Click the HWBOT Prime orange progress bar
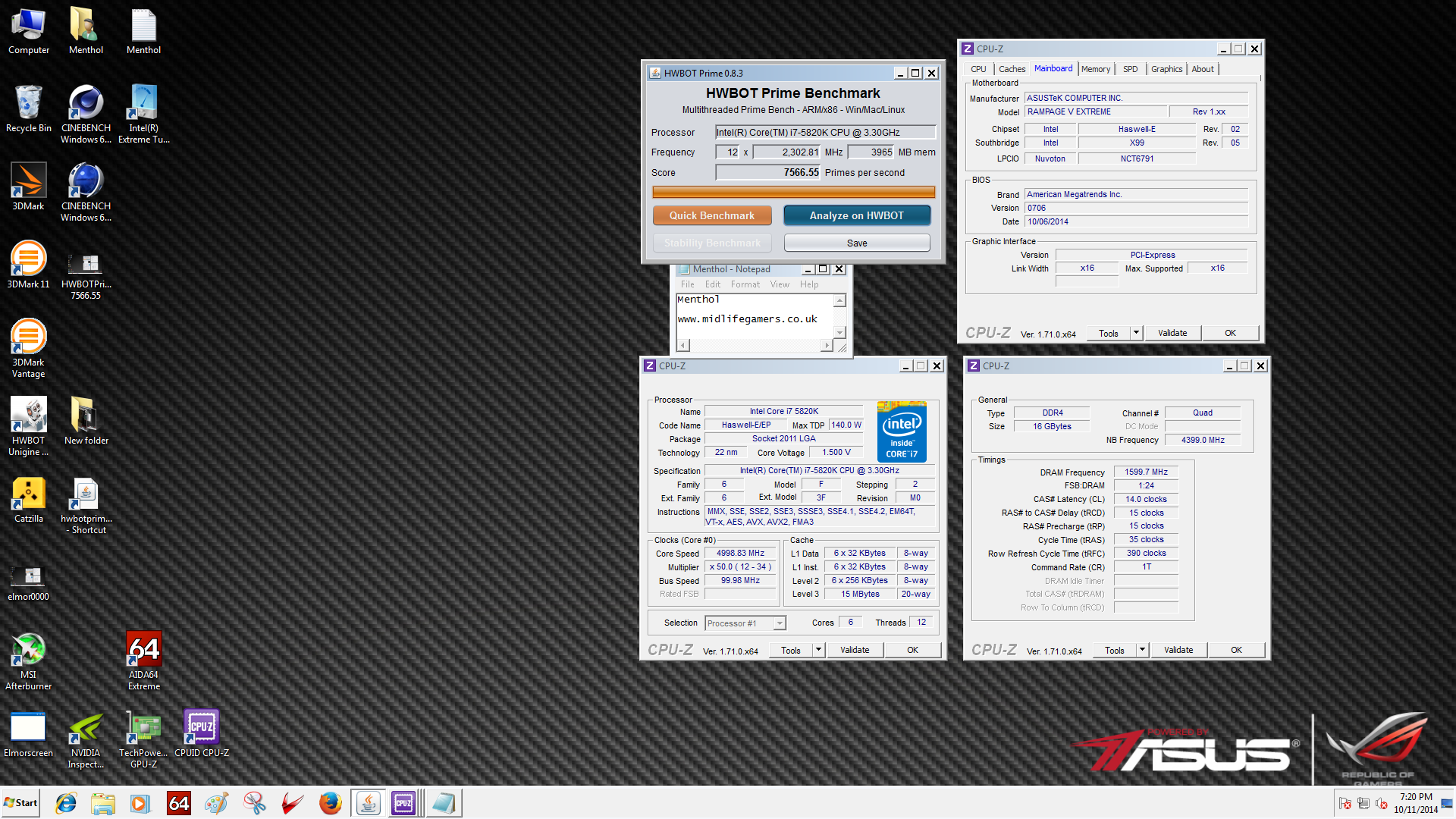The width and height of the screenshot is (1456, 819). (793, 193)
